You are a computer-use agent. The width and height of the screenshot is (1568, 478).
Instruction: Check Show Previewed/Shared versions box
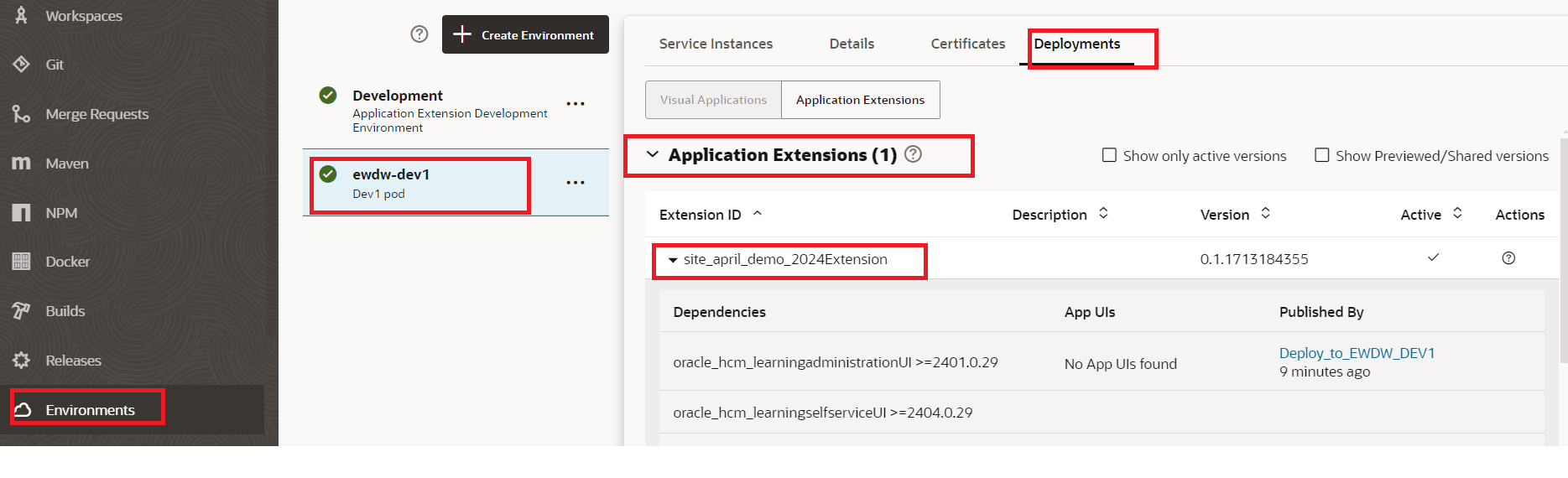coord(1321,155)
